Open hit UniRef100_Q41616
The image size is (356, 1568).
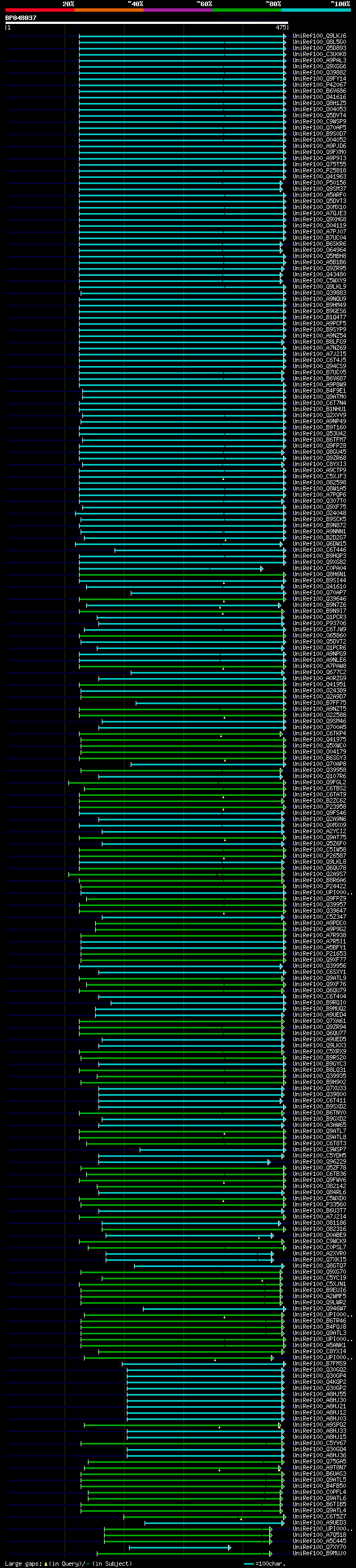point(319,97)
